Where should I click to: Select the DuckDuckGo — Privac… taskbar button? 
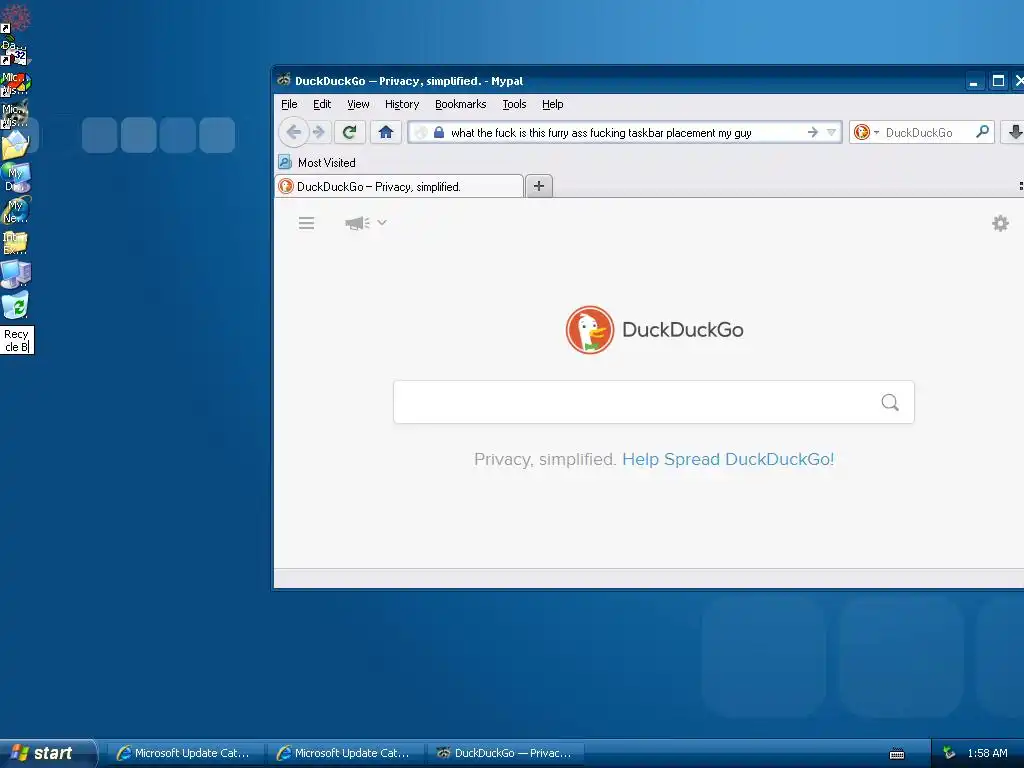[x=505, y=753]
